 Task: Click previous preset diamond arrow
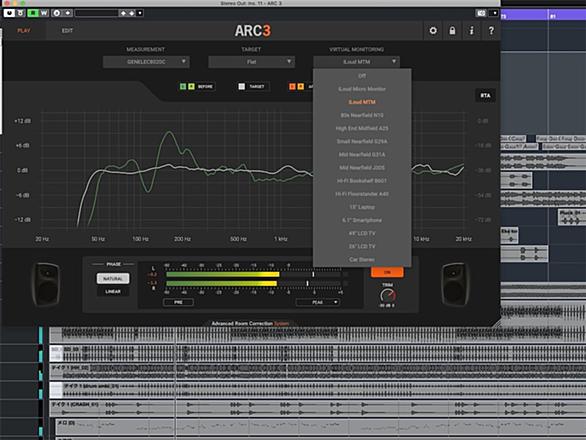pos(123,13)
